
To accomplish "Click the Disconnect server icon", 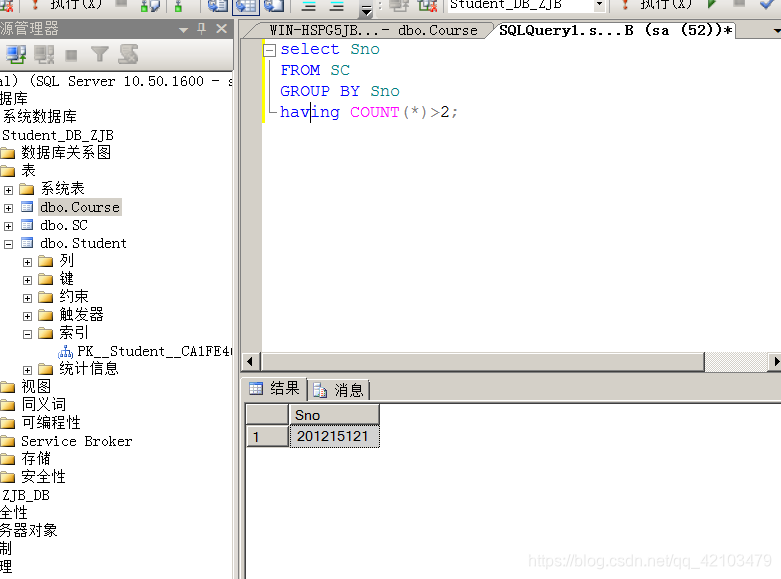I will [x=44, y=54].
